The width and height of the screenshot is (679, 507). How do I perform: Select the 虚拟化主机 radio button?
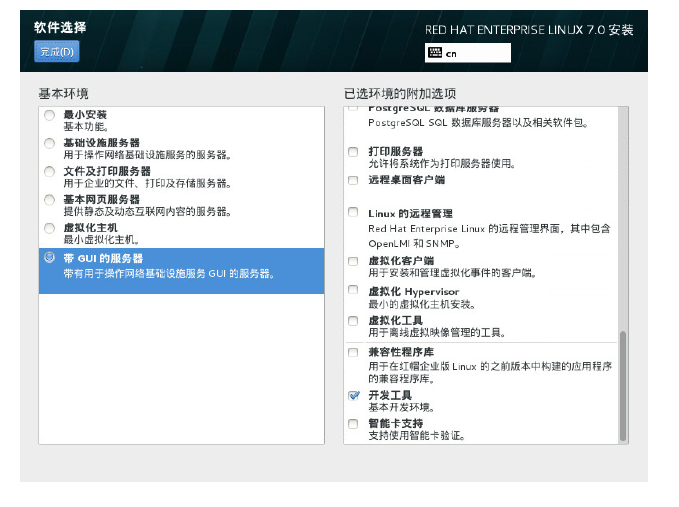49,228
